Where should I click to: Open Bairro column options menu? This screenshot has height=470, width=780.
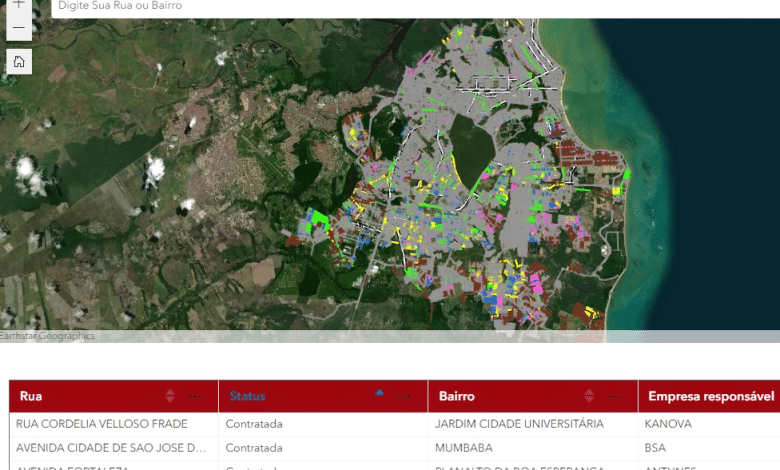pyautogui.click(x=614, y=396)
